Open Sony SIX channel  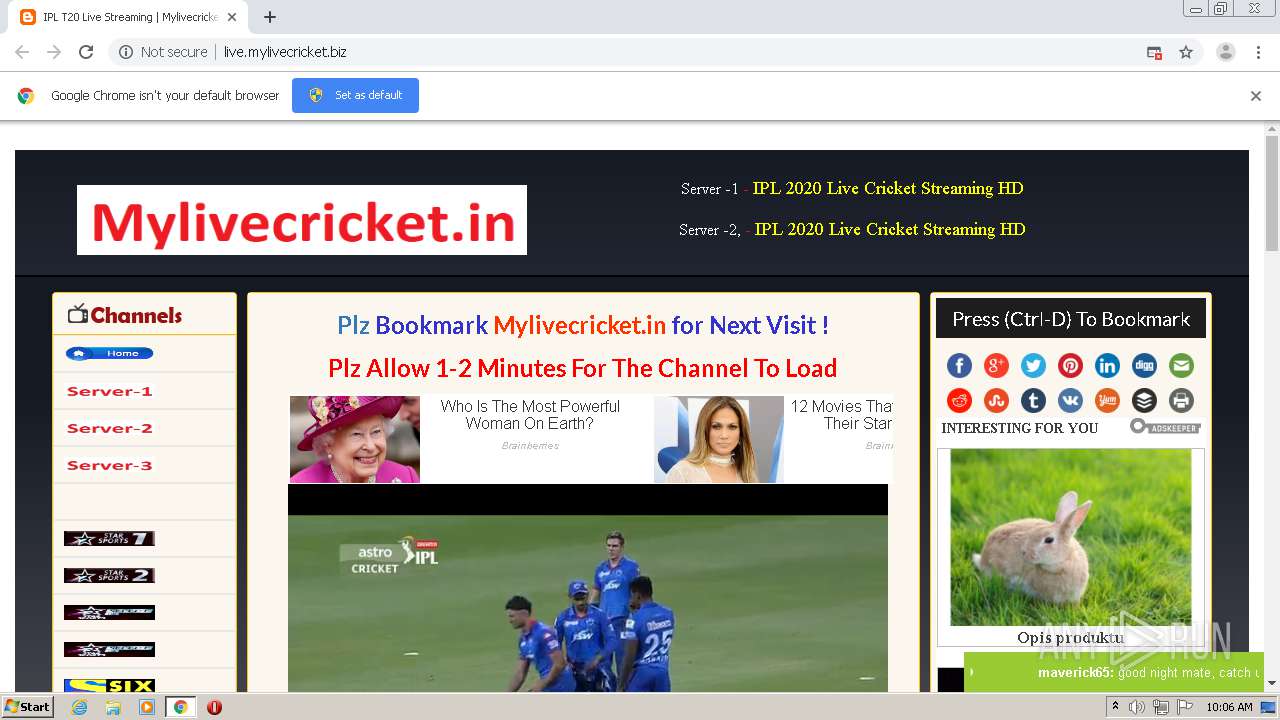(109, 686)
